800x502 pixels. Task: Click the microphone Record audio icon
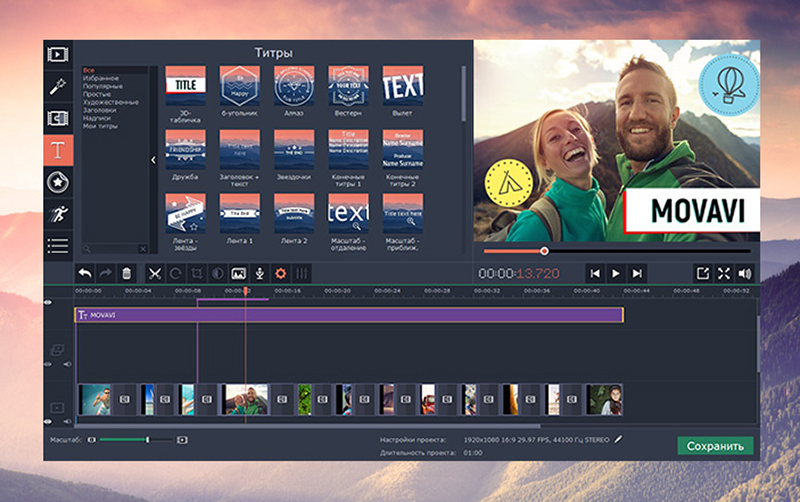259,273
